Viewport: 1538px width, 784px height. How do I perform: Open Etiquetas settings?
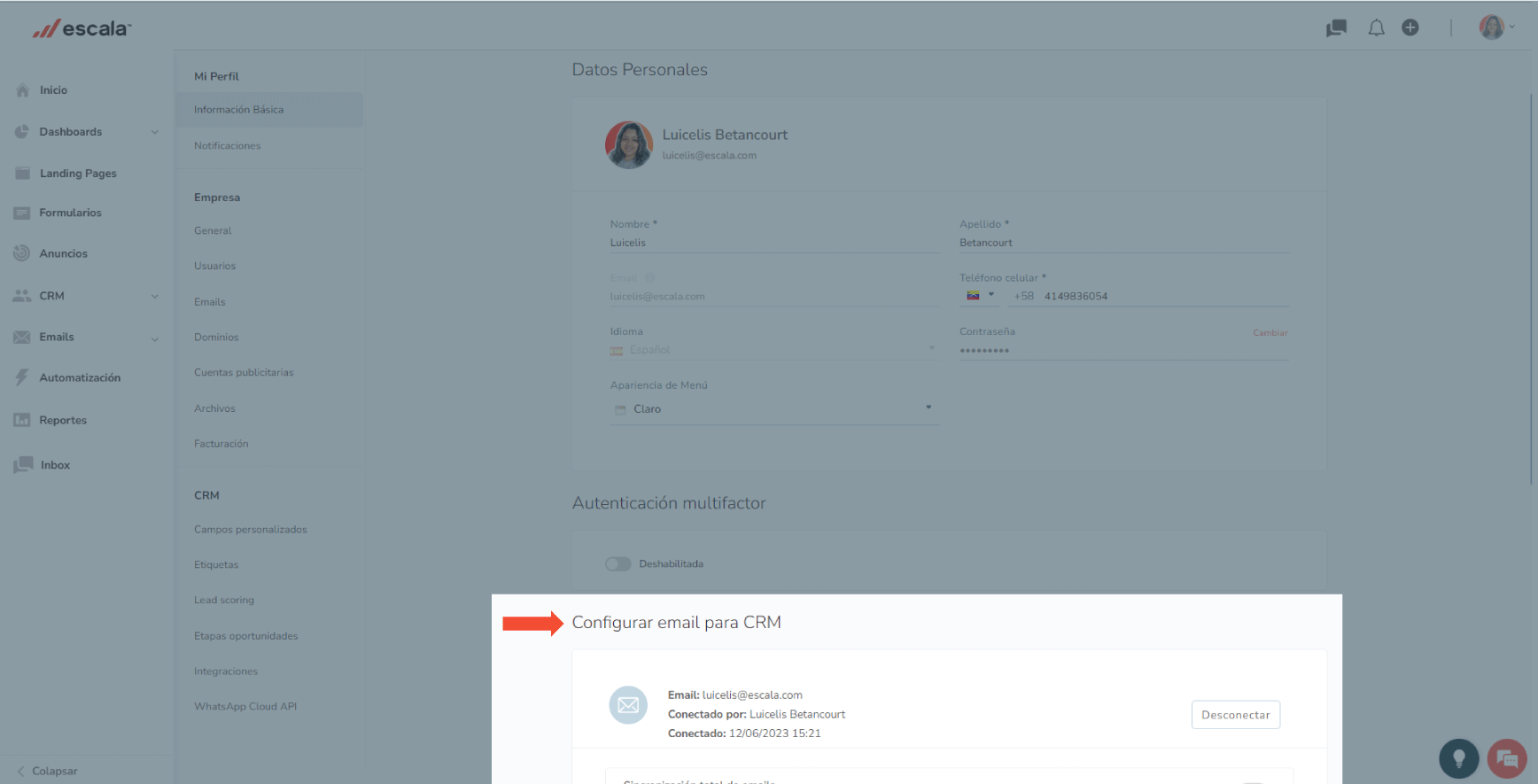[x=216, y=565]
